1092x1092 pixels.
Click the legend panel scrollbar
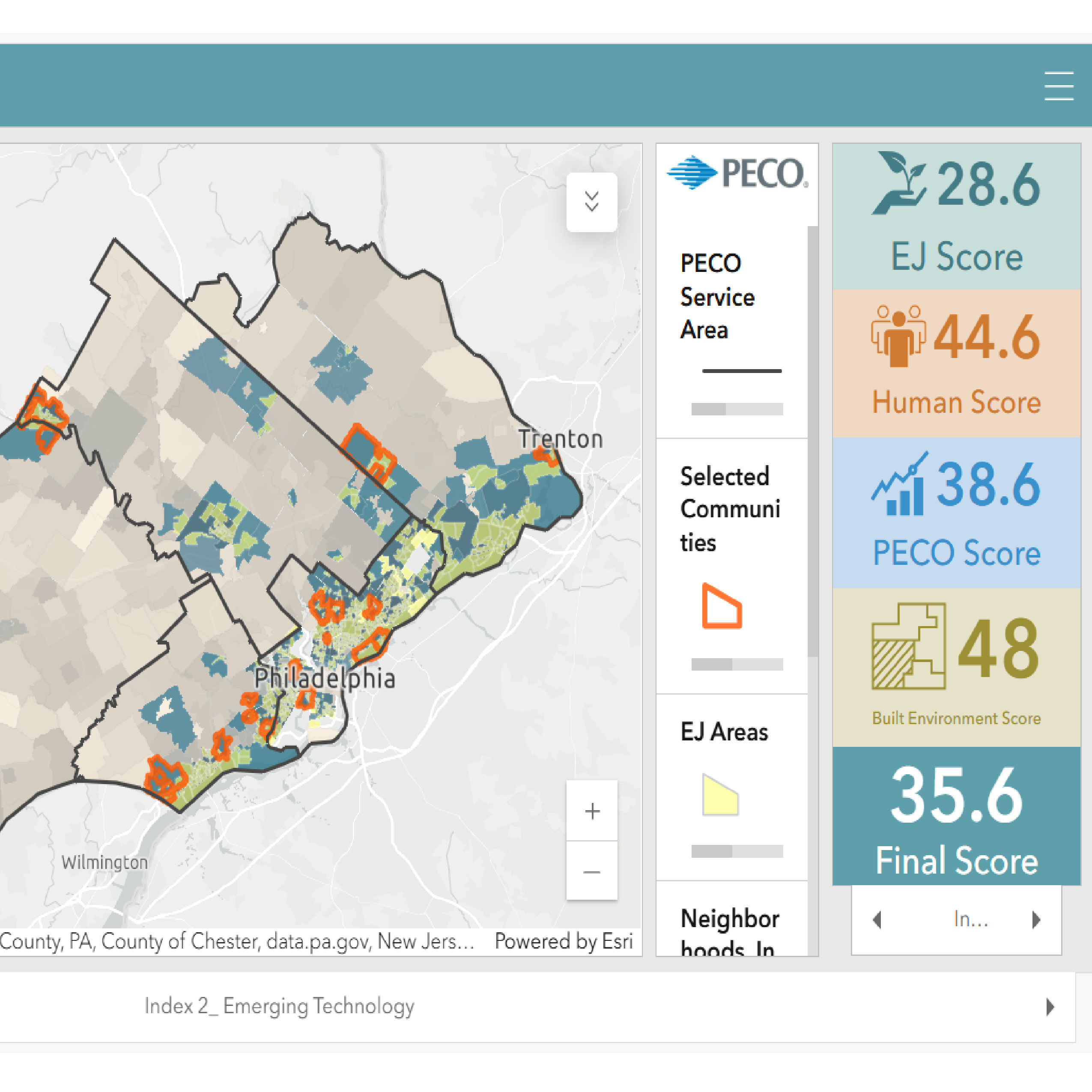tap(813, 441)
